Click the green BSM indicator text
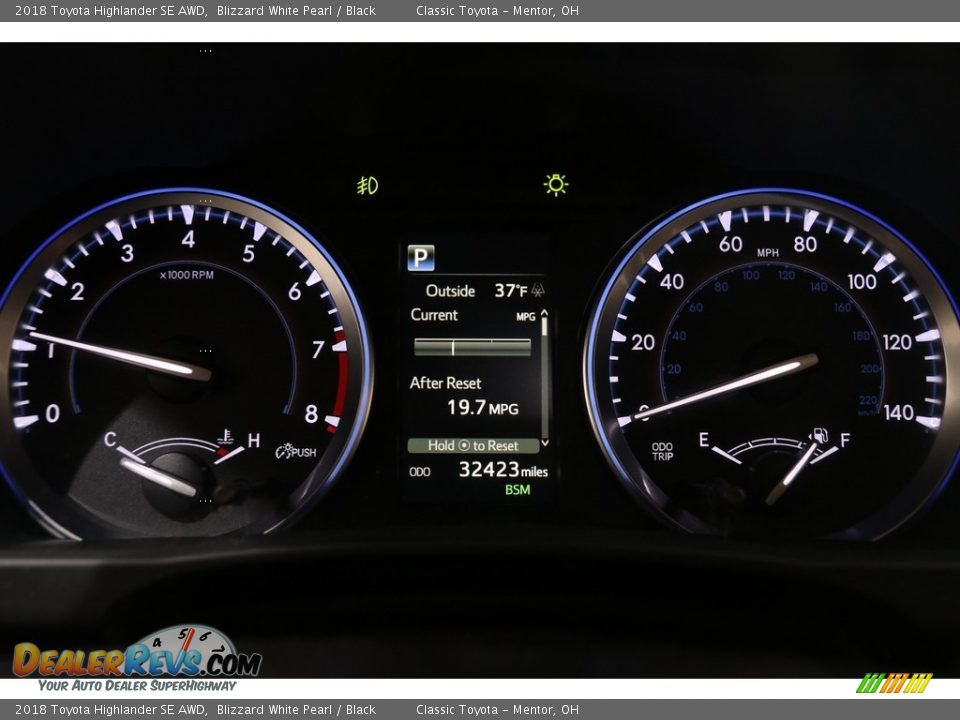 (x=517, y=490)
